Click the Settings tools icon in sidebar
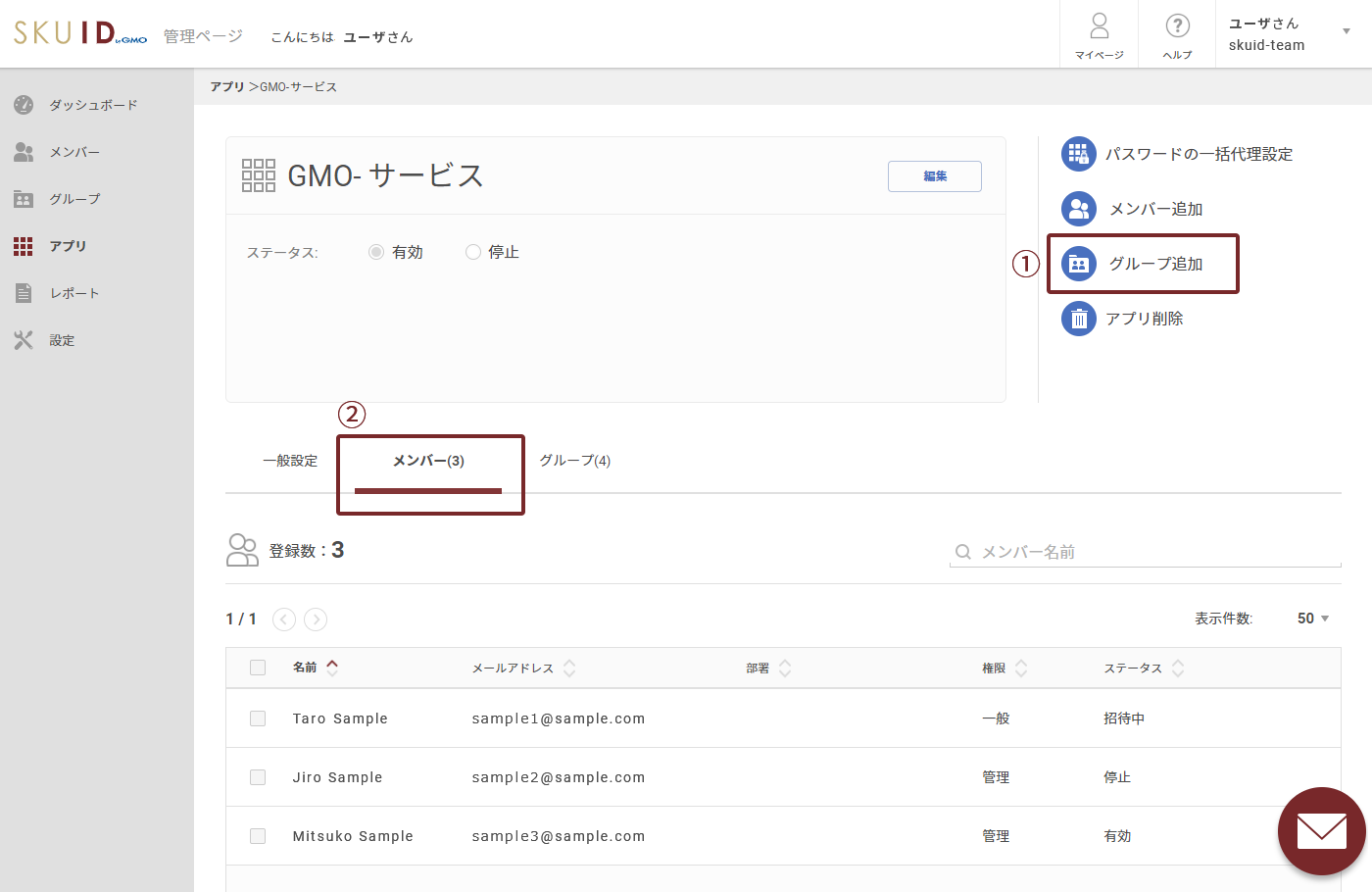The image size is (1372, 892). point(24,340)
